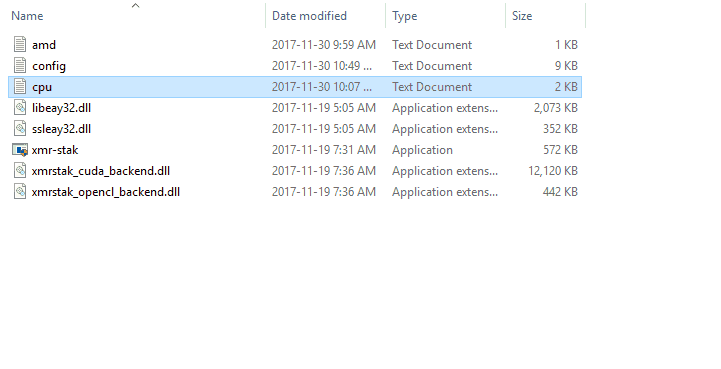The height and width of the screenshot is (369, 721).
Task: Click the libeay32.dll date modified cell
Action: tap(324, 108)
